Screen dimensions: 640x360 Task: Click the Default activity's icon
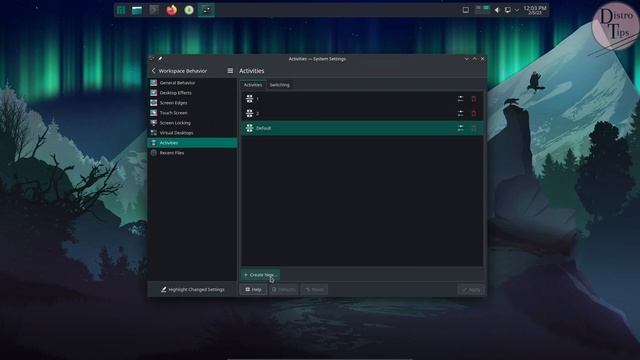[x=249, y=128]
